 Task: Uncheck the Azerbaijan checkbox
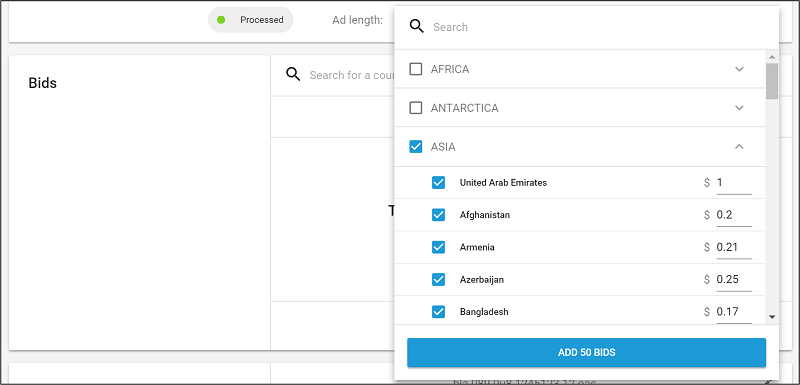(438, 279)
